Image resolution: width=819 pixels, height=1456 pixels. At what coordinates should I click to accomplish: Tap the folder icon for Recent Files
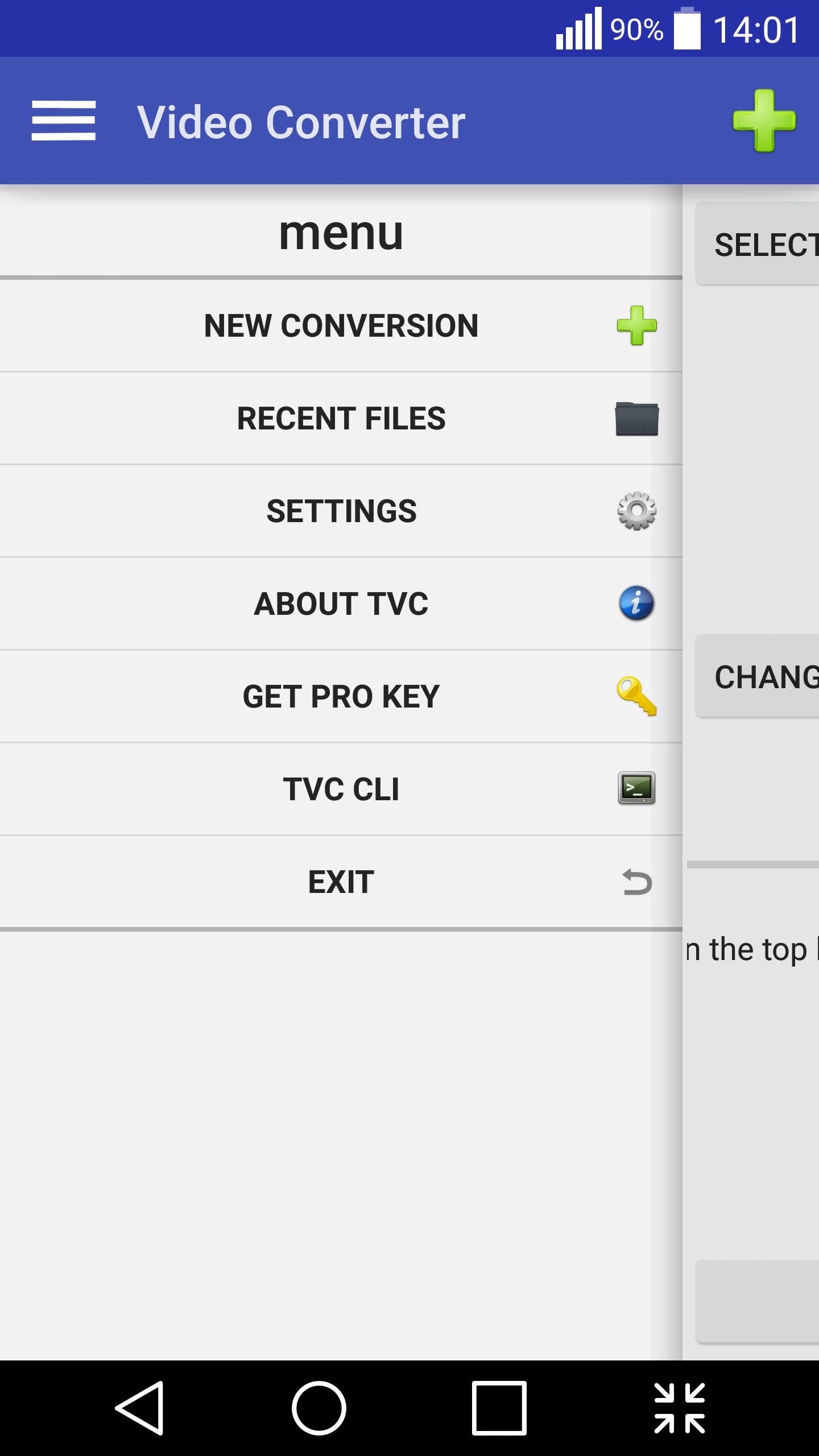pos(637,419)
